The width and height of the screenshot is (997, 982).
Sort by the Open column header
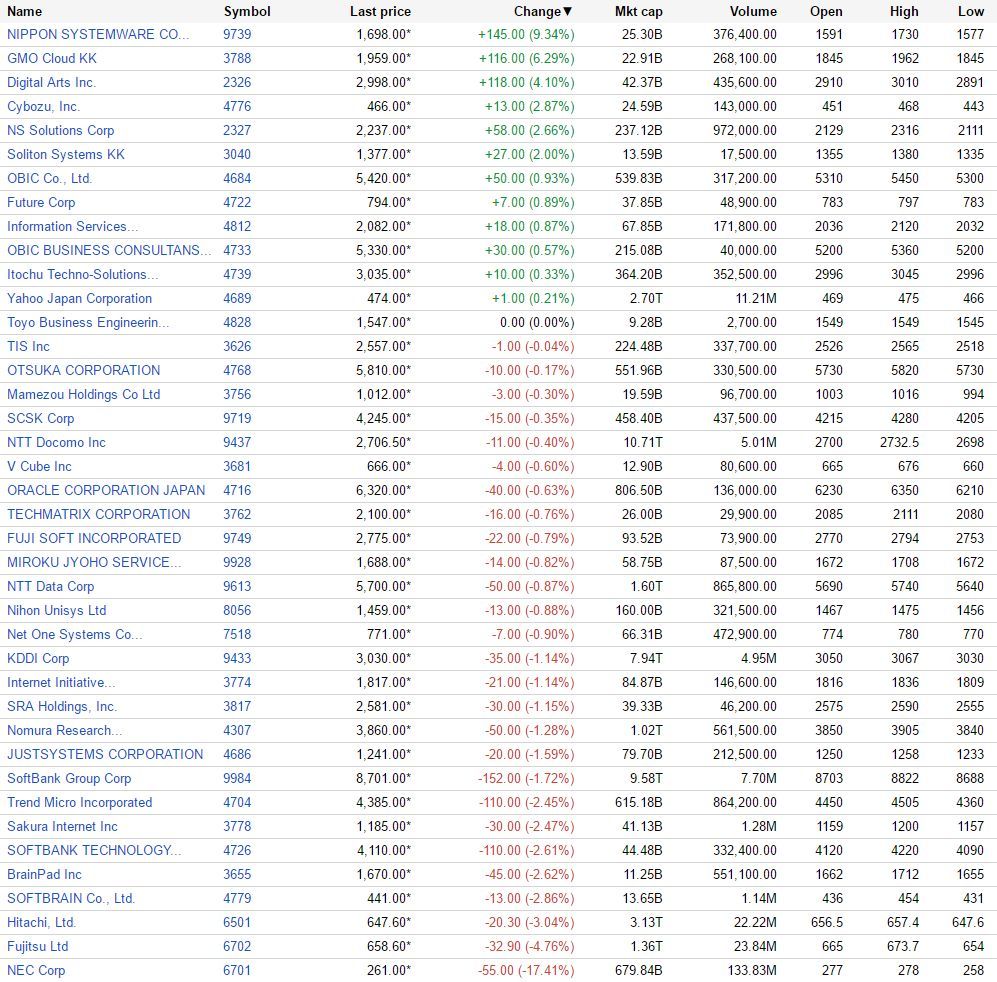pyautogui.click(x=826, y=11)
